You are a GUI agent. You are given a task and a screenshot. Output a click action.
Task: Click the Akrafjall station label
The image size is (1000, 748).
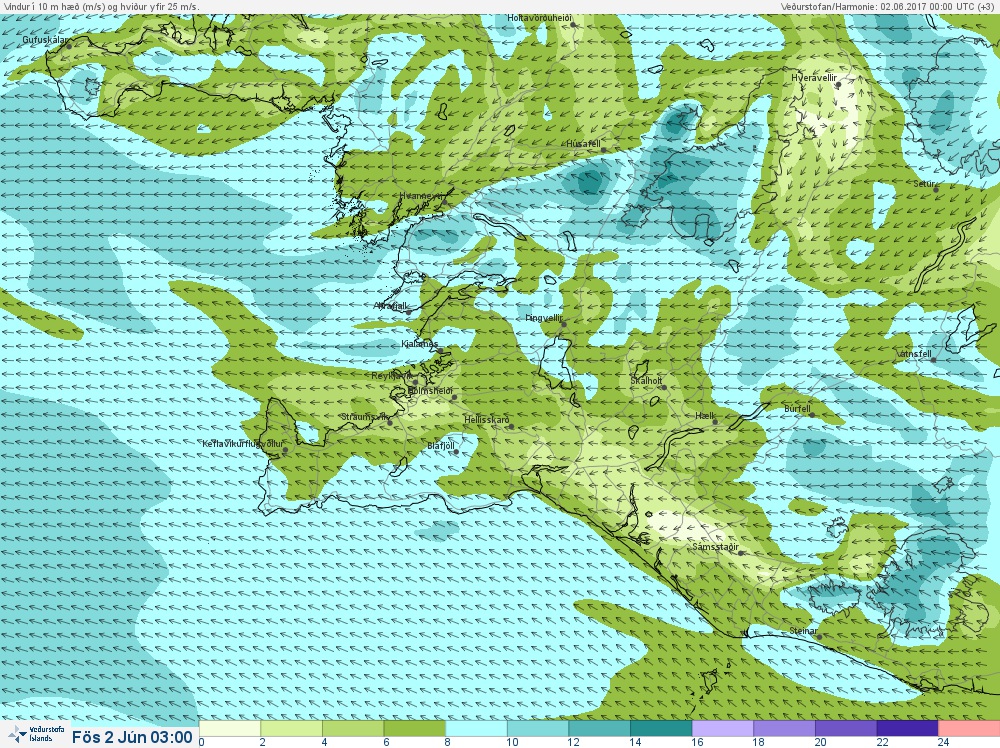click(391, 306)
